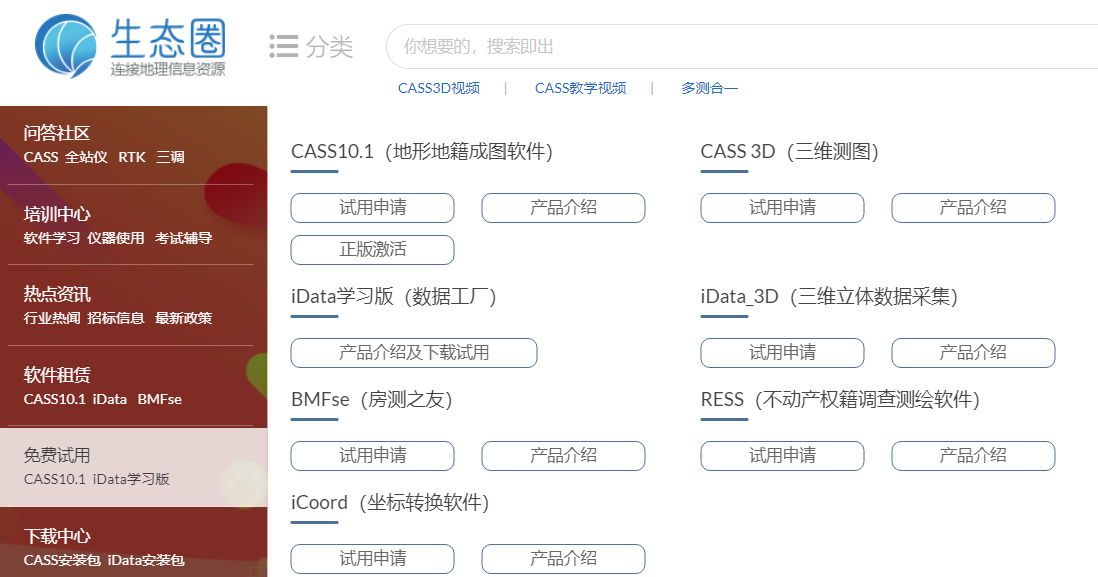
Task: Open 下载中心 sidebar item
Action: 57,536
